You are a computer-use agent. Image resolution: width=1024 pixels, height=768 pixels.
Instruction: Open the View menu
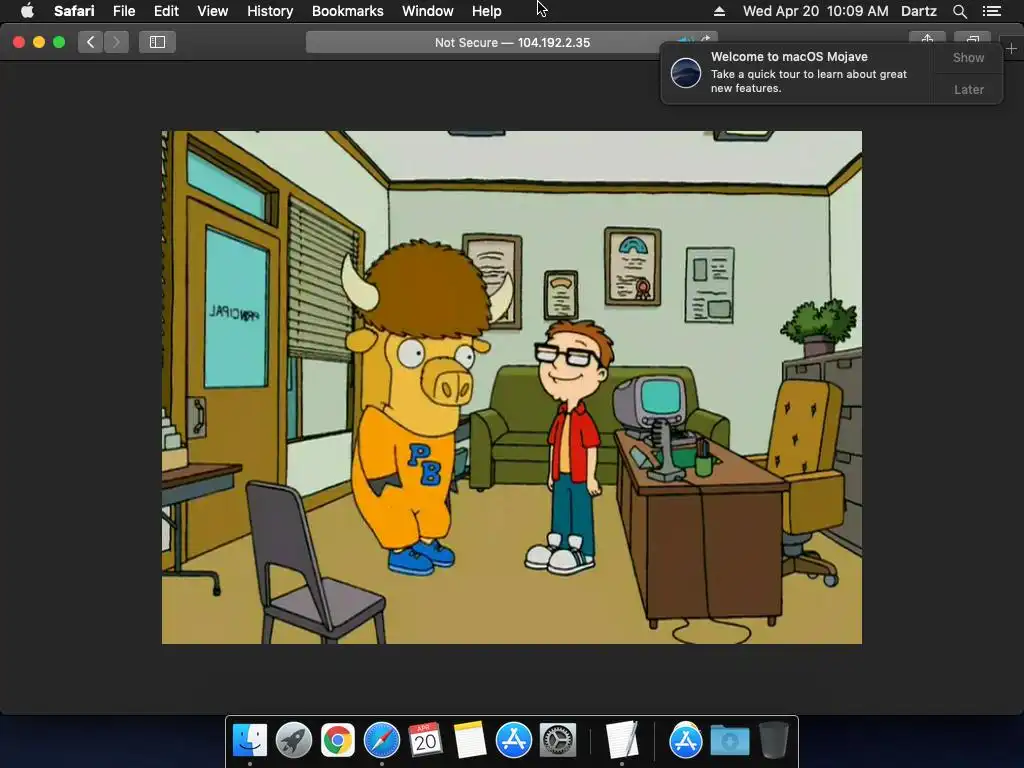(x=212, y=11)
